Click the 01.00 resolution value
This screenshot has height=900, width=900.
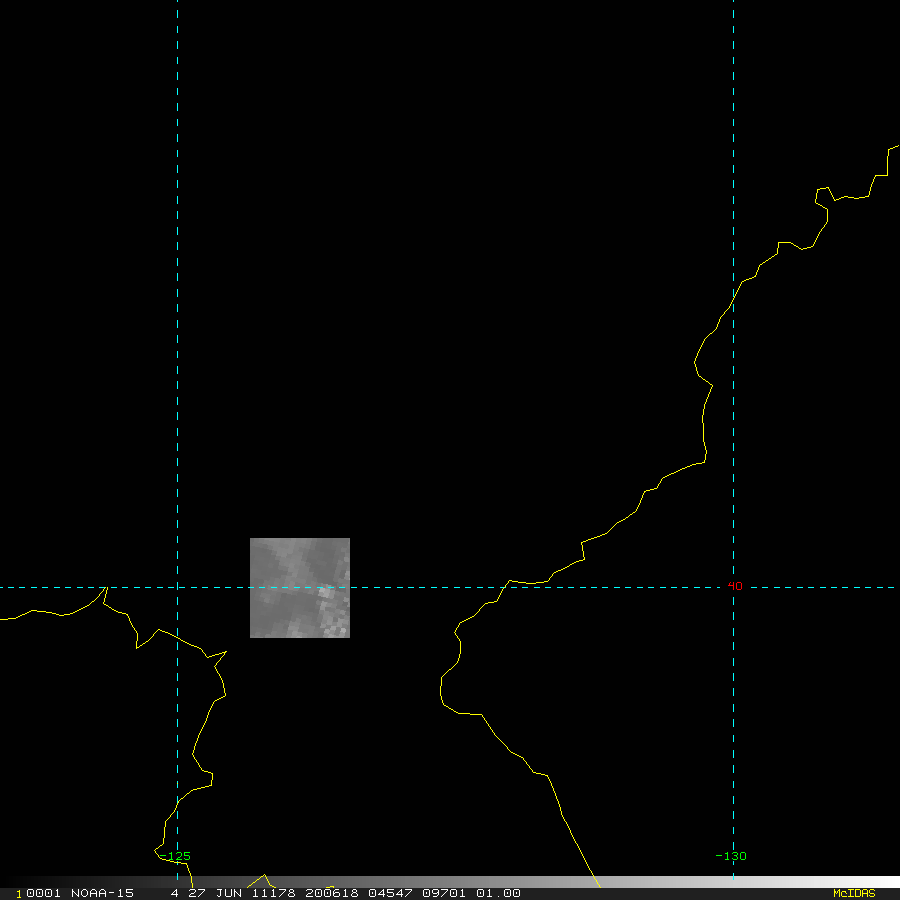[x=498, y=893]
